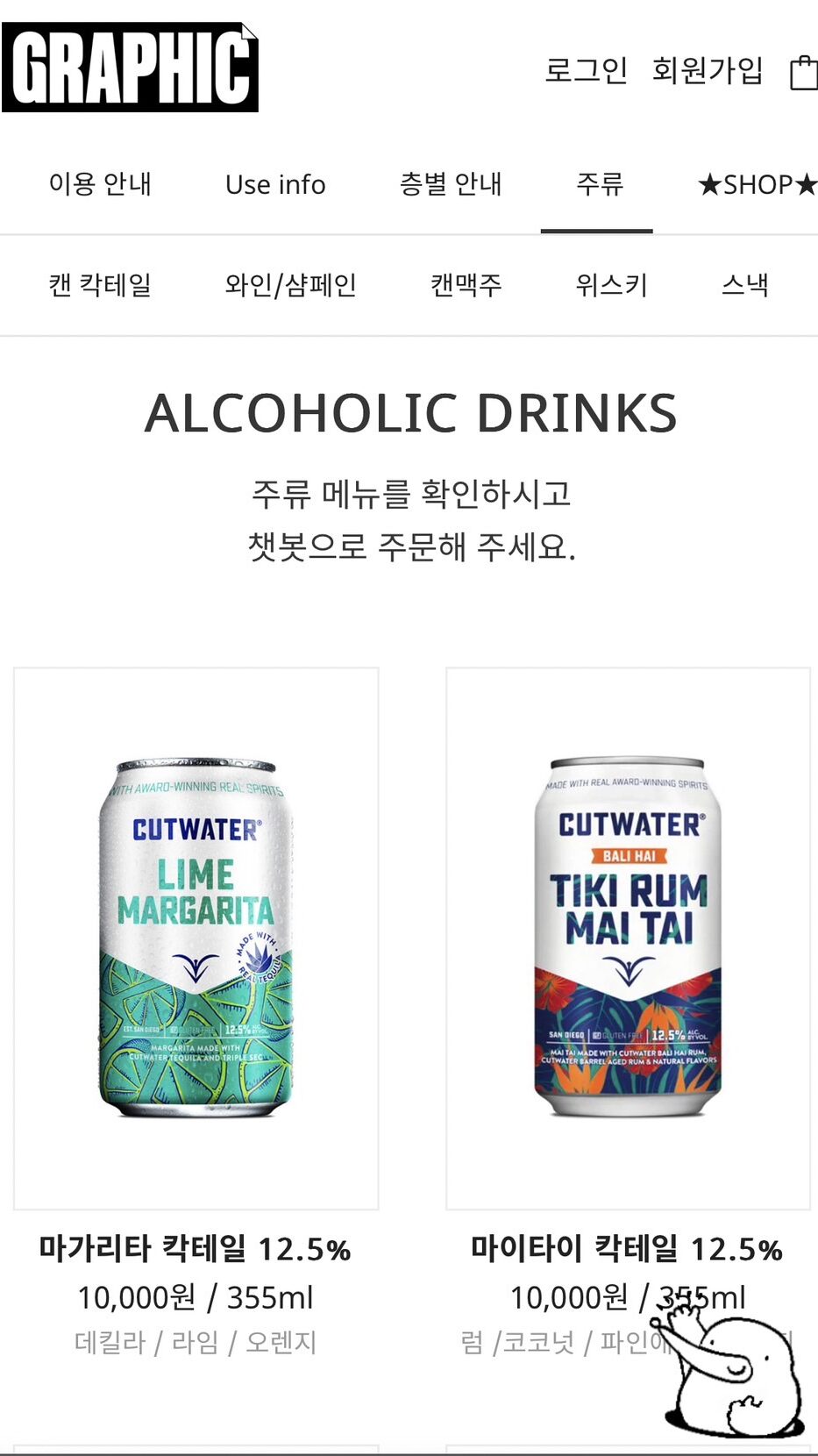This screenshot has height=1456, width=818.
Task: Select the 위스키 category
Action: click(x=611, y=285)
